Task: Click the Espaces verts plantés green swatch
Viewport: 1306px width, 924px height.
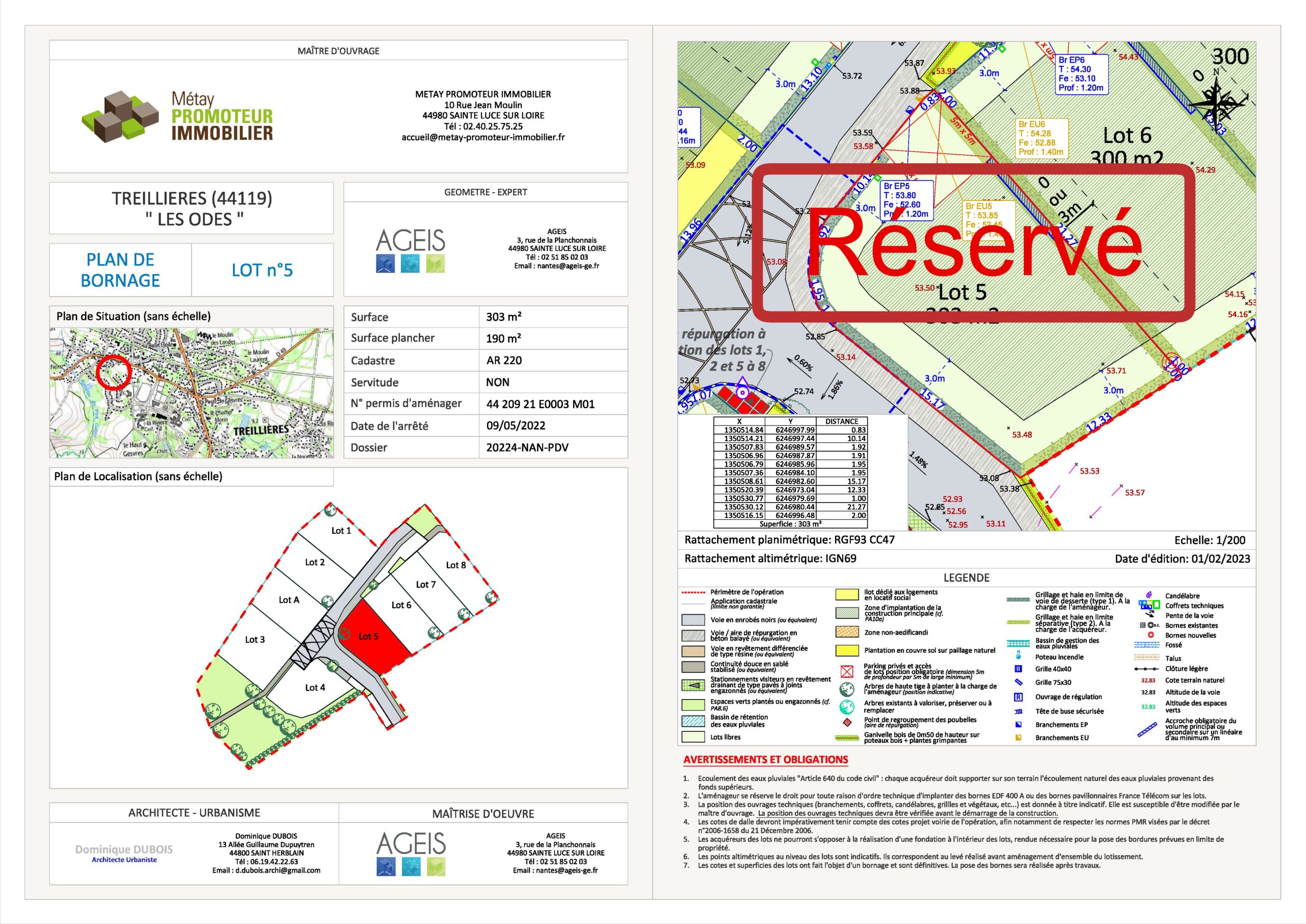Action: 693,705
